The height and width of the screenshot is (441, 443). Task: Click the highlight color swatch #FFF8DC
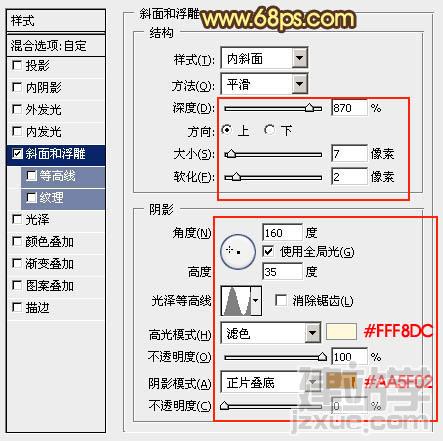tap(342, 332)
